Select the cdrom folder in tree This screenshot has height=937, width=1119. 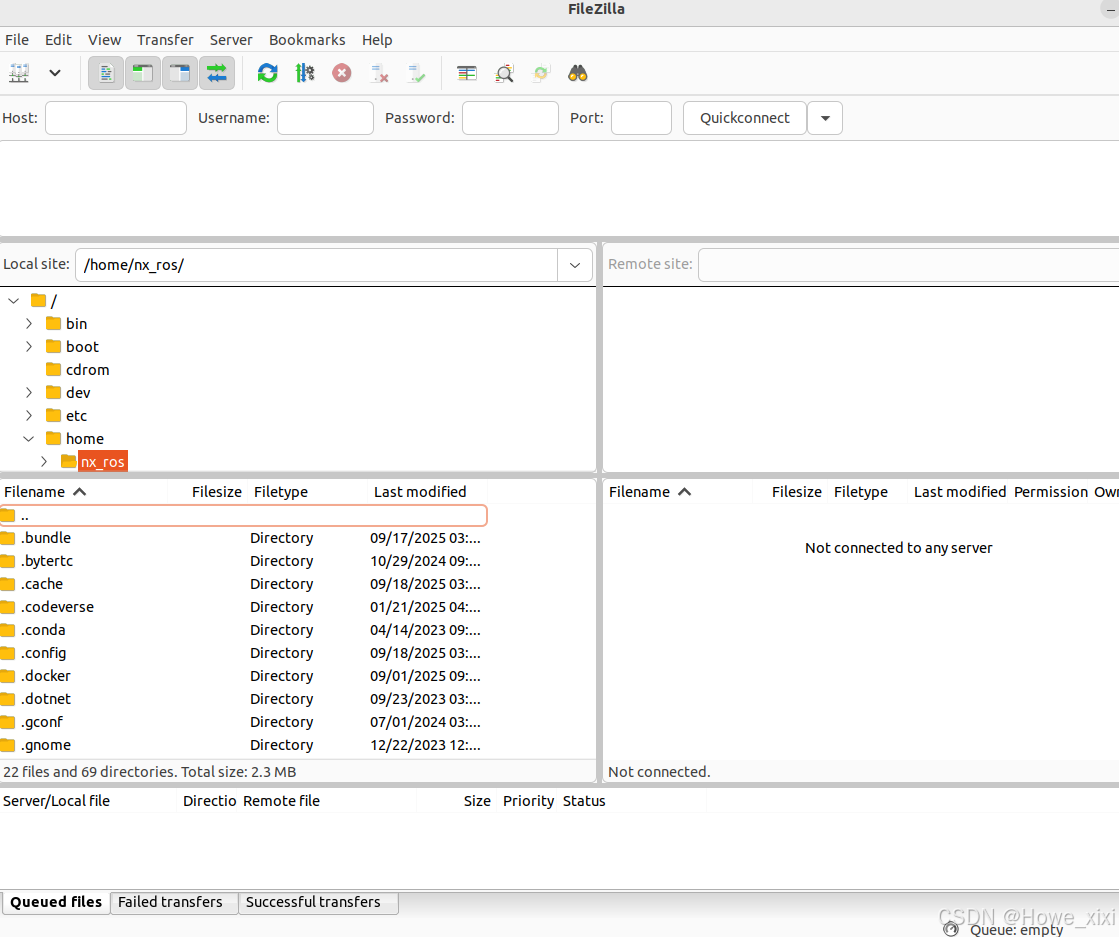click(87, 370)
